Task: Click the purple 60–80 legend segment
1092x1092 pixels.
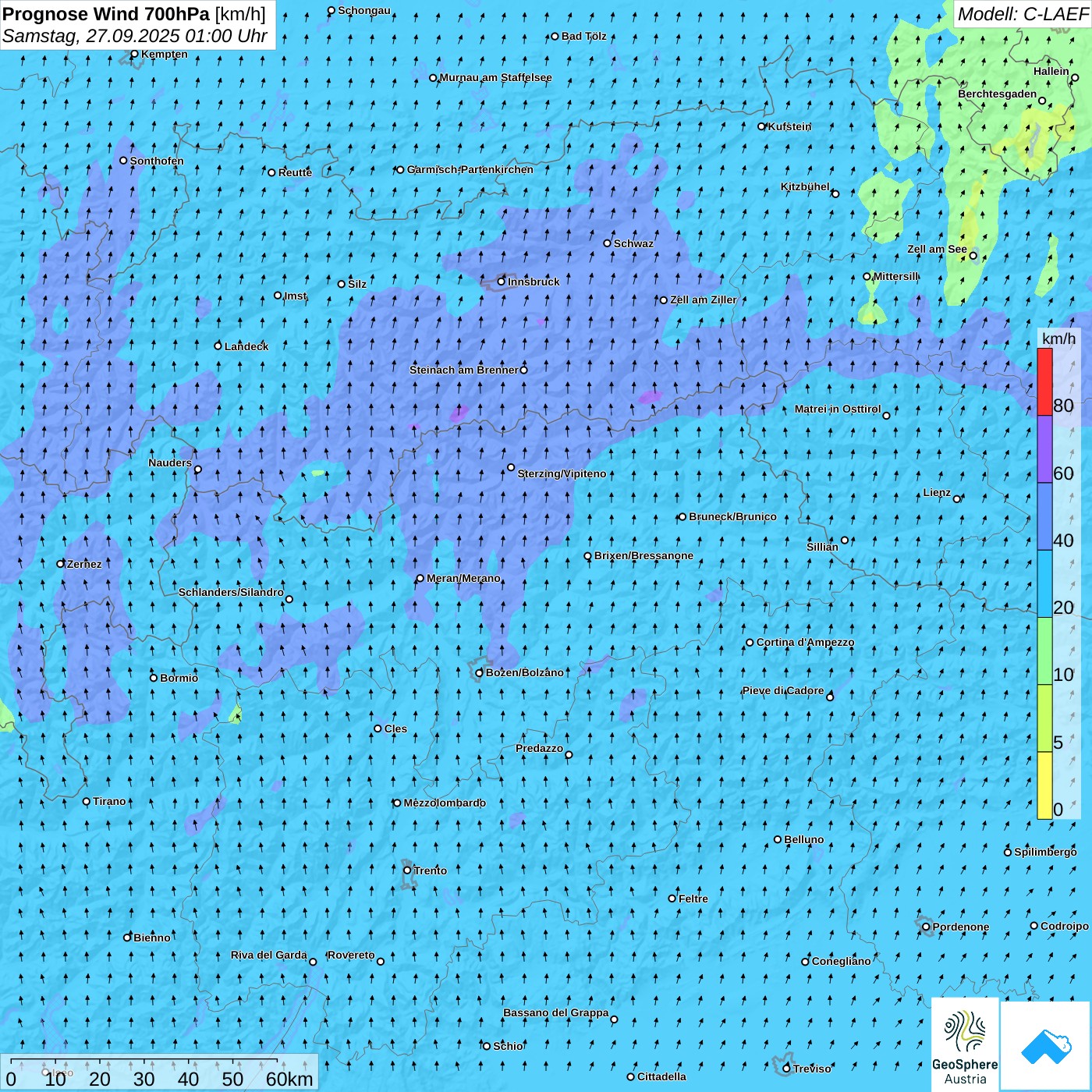Action: pos(1044,449)
